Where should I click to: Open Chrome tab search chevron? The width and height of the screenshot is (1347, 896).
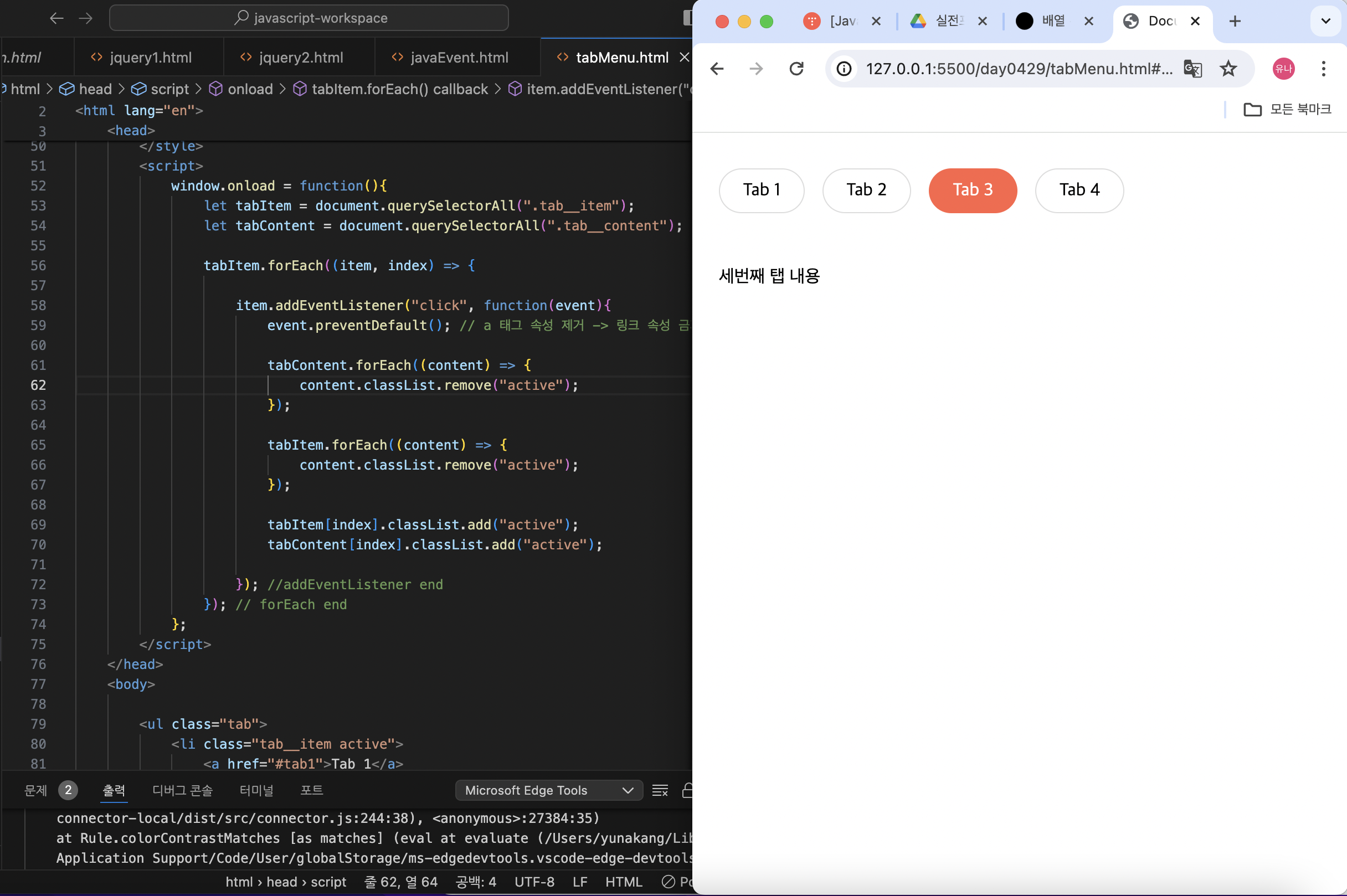(1325, 22)
